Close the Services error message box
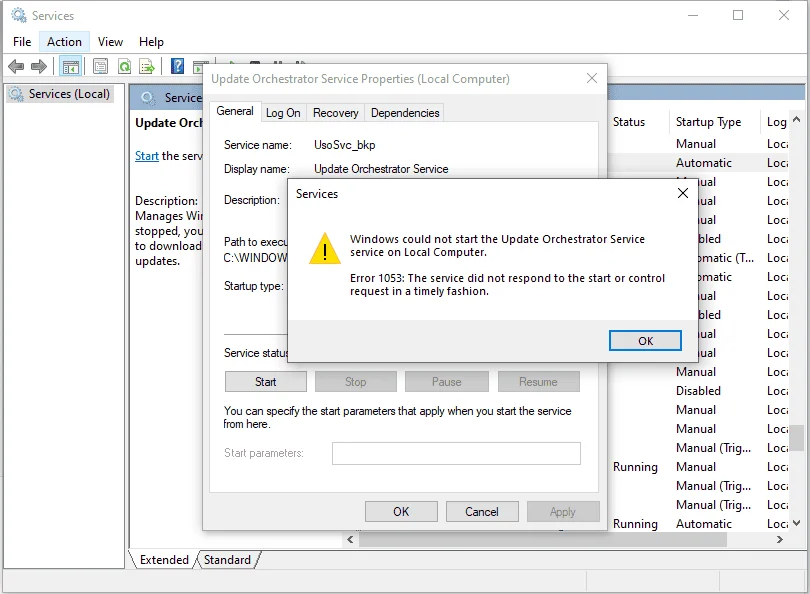Screen dimensions: 810x594 click(682, 193)
